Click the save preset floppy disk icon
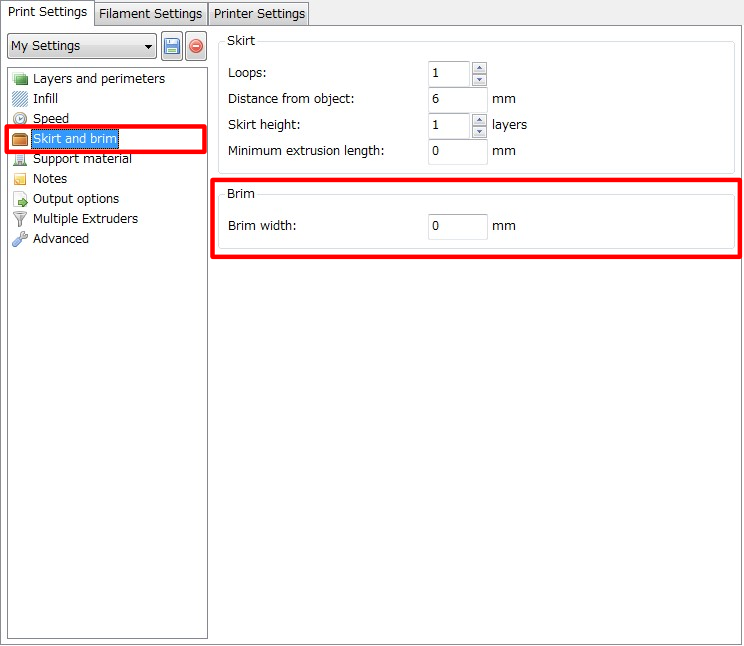The height and width of the screenshot is (646, 744). tap(172, 47)
